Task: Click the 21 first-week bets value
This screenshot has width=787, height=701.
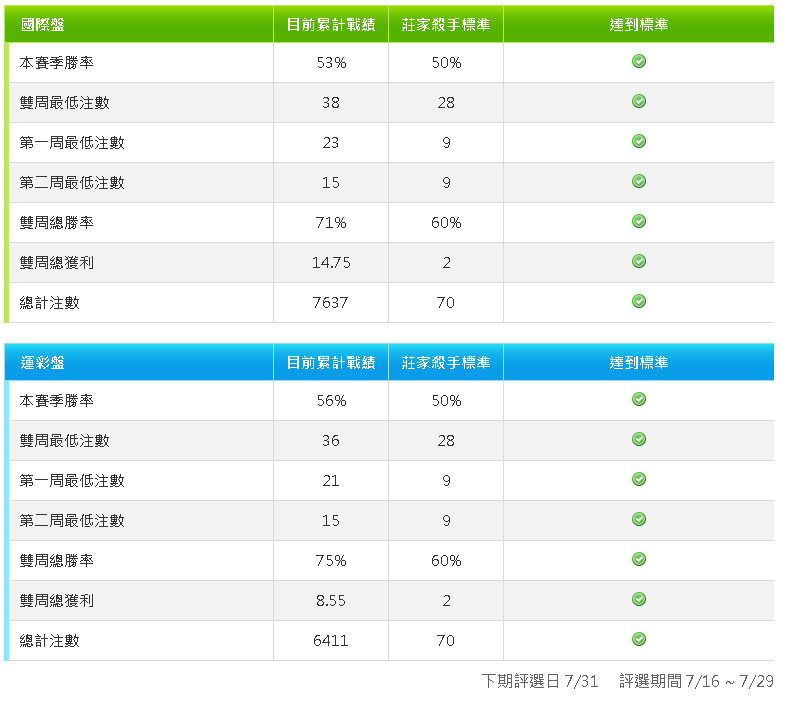Action: coord(331,481)
